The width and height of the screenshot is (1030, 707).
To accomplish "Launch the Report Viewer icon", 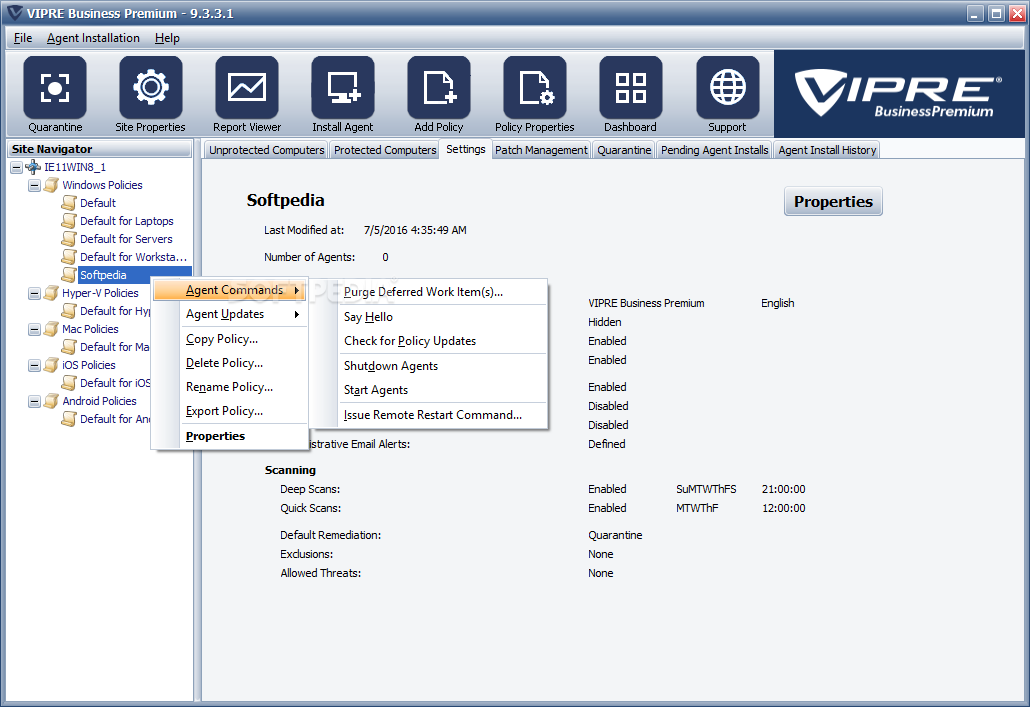I will (x=247, y=87).
